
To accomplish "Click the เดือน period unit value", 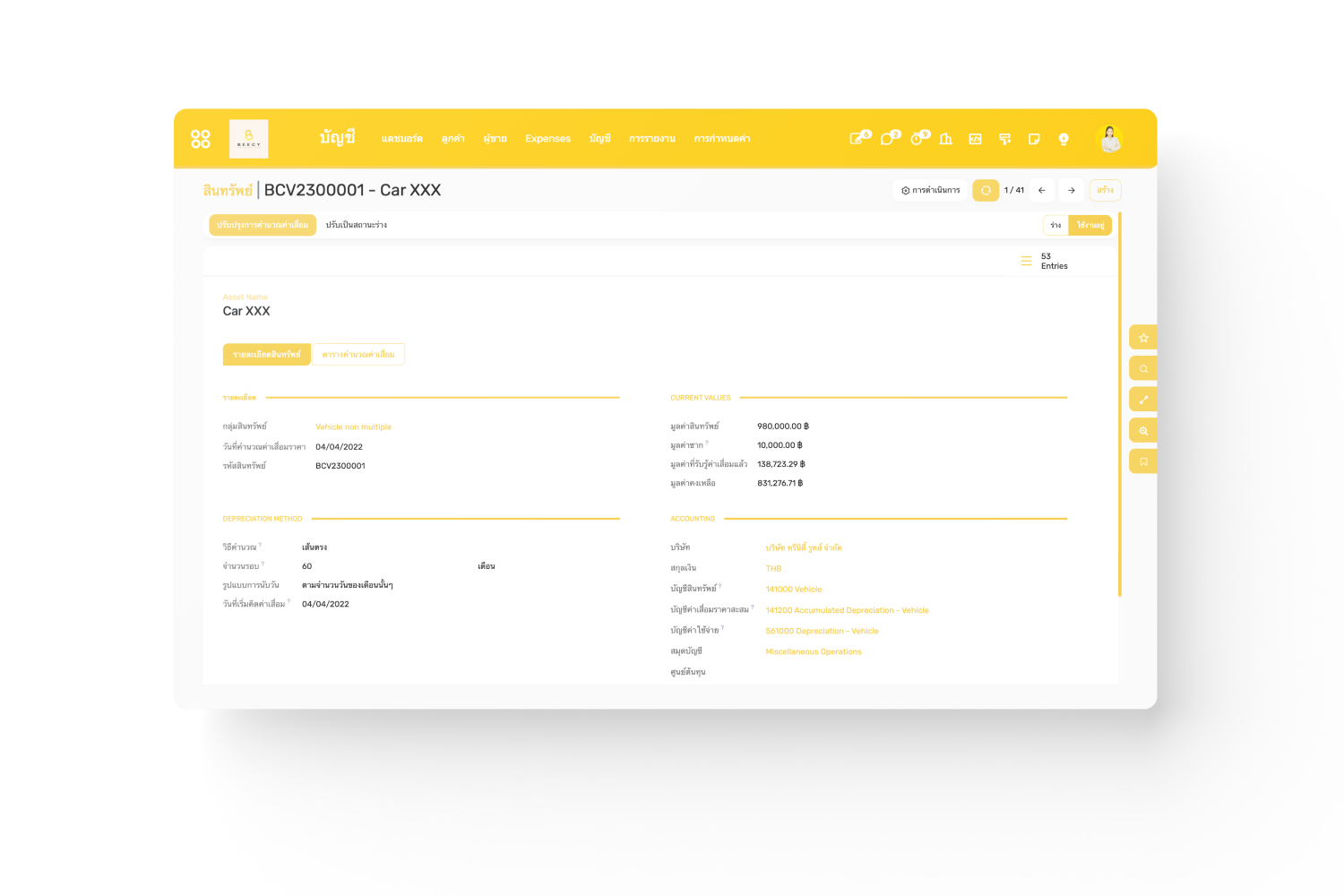I will click(x=487, y=566).
